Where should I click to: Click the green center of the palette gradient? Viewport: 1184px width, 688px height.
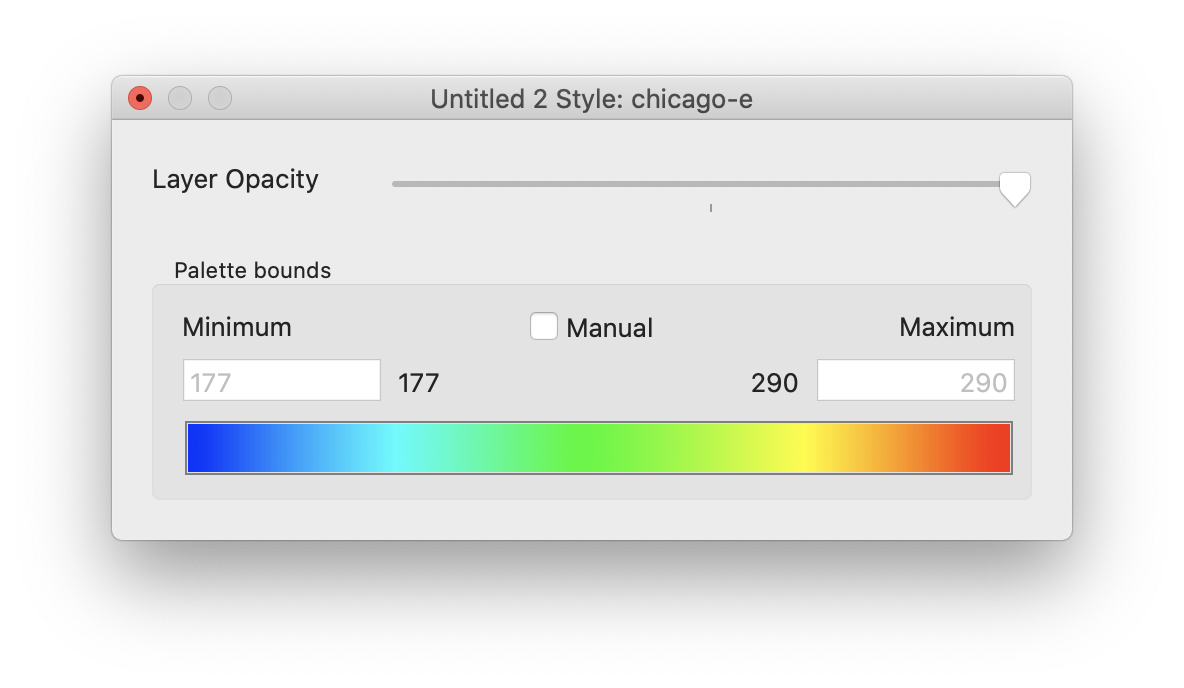tap(598, 447)
